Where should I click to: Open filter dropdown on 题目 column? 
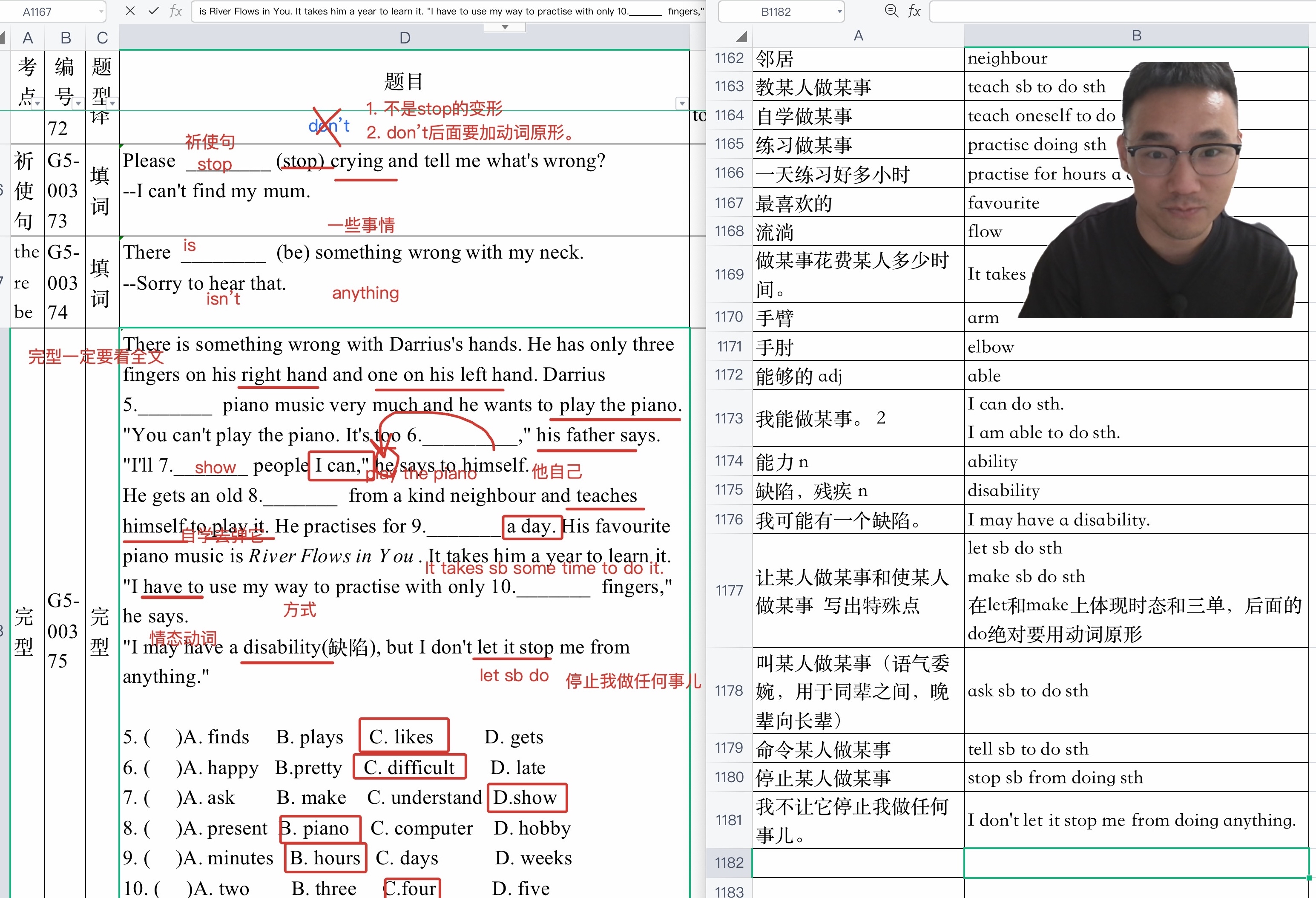click(x=682, y=103)
